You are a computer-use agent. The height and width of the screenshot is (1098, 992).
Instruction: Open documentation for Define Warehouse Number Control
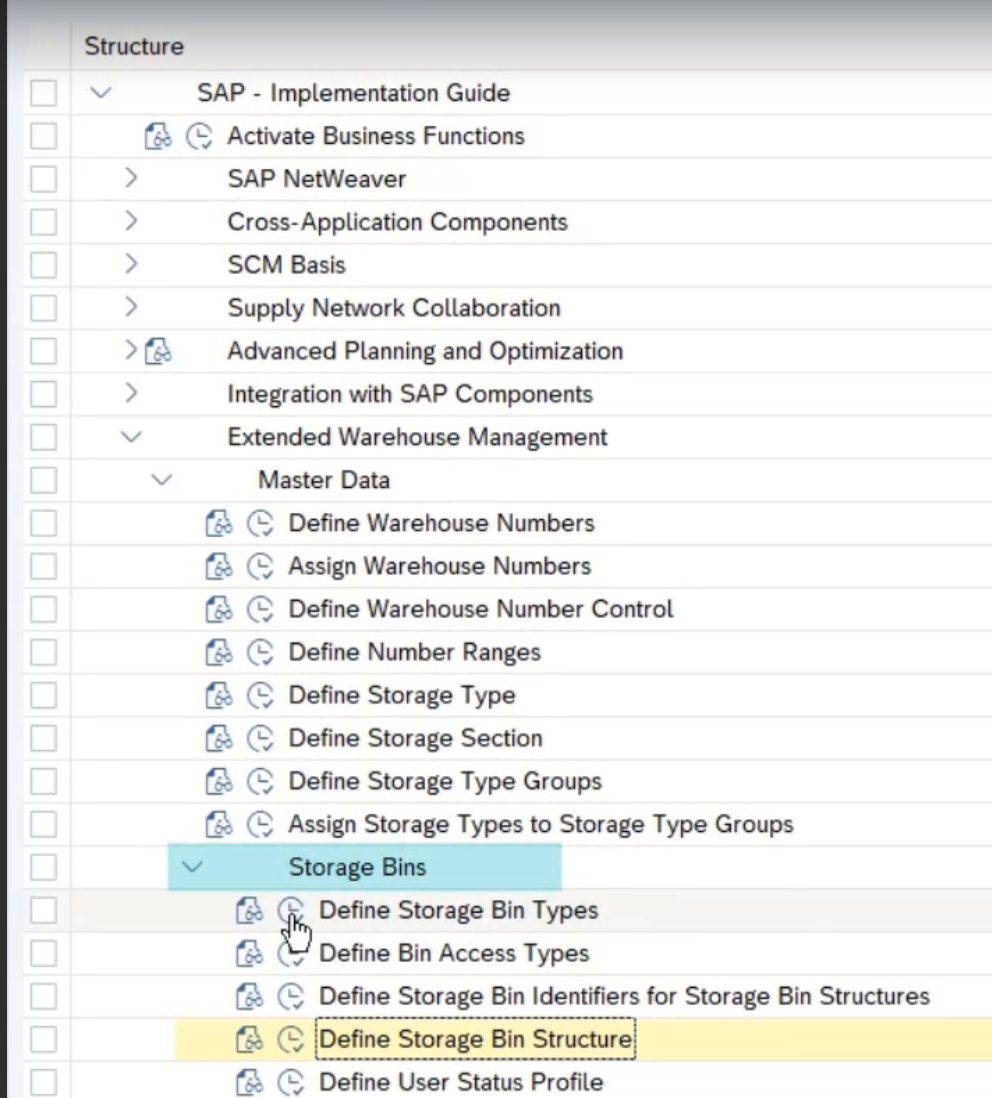pos(218,609)
